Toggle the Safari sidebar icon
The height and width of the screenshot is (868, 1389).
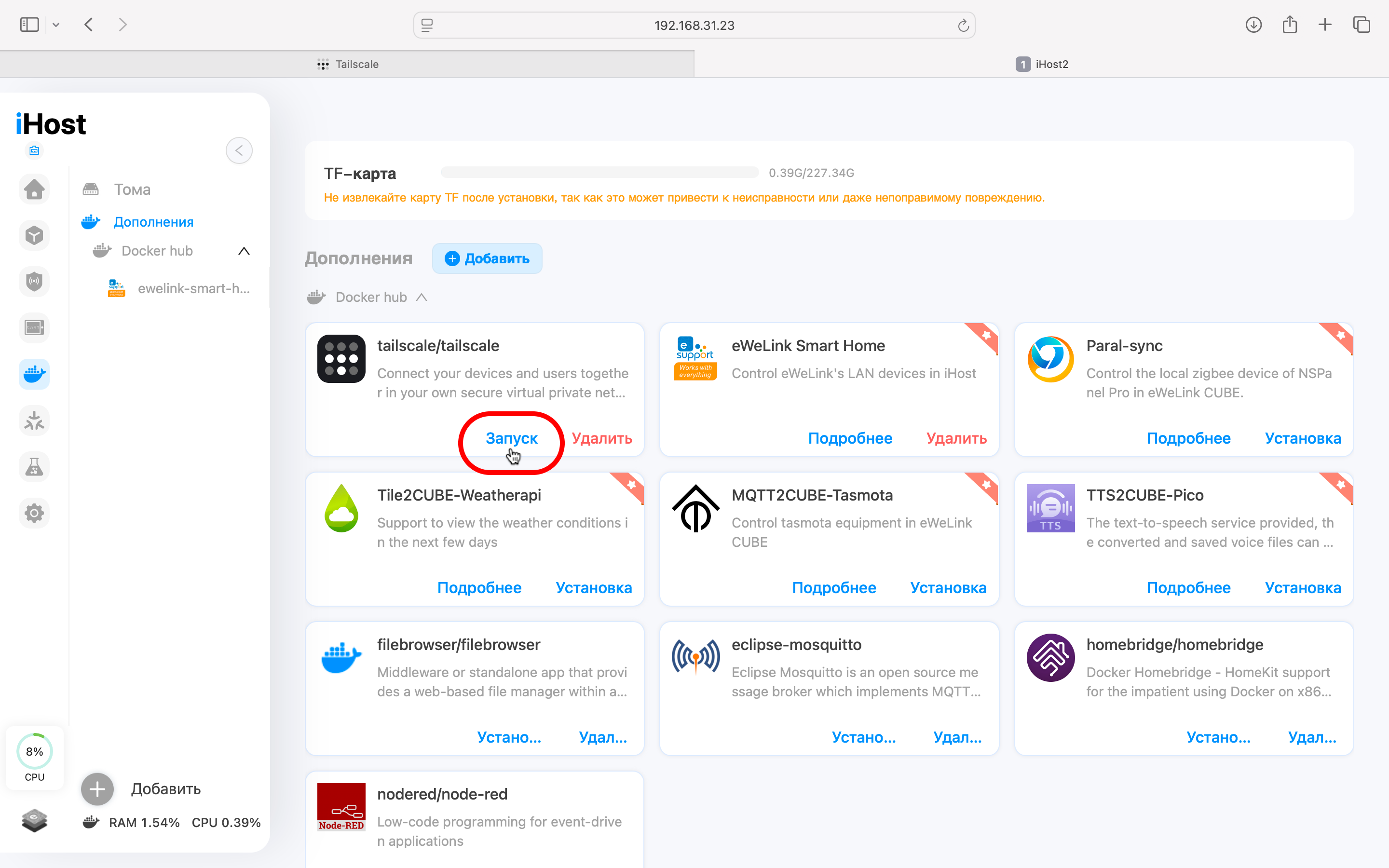pyautogui.click(x=29, y=25)
